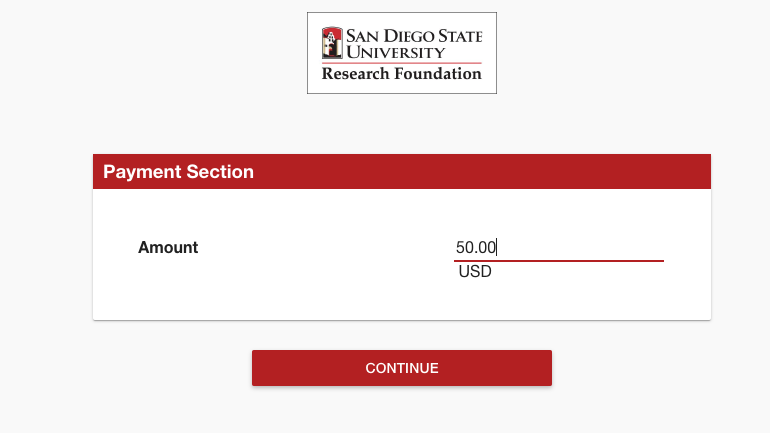Place cursor in the 50.00 value
Screen dimensions: 770x433
[476, 247]
